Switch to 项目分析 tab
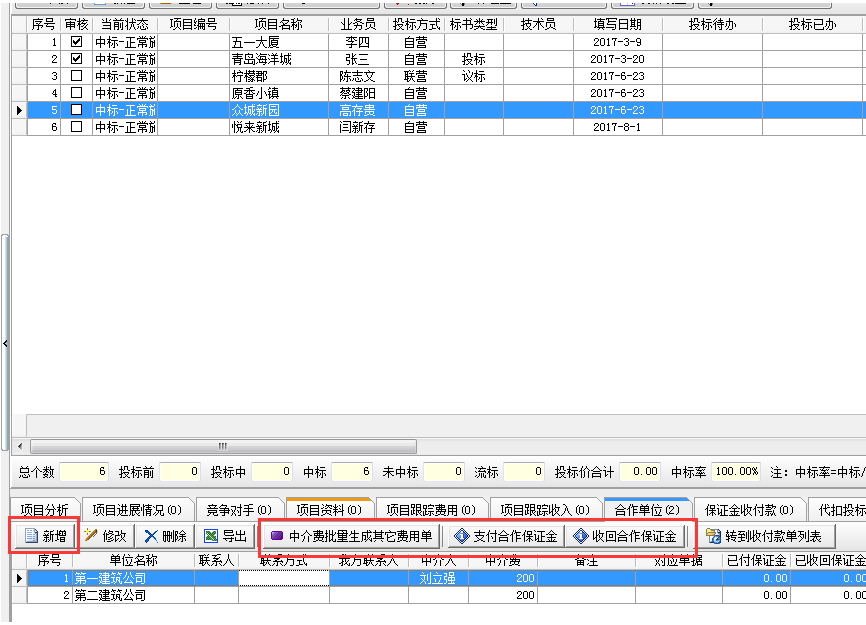 [x=44, y=510]
